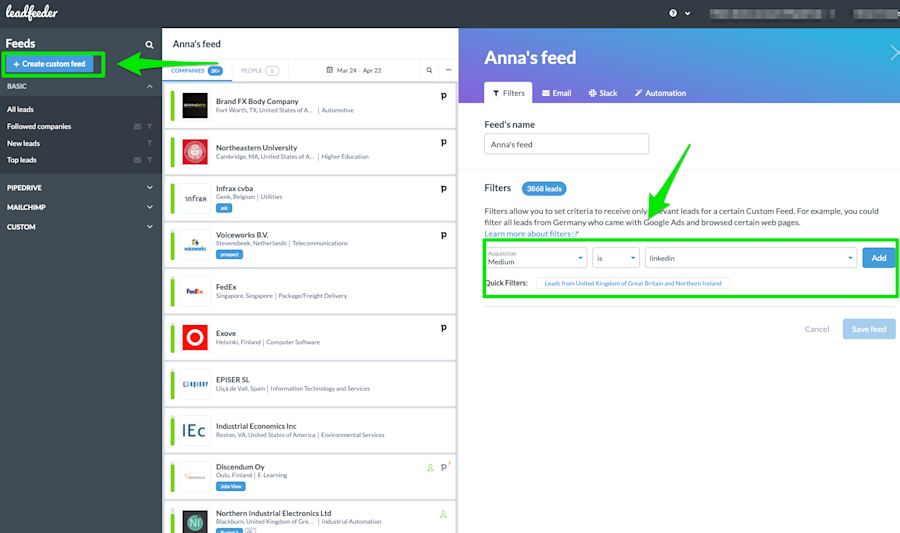Switch to the COMPANIES tab
The height and width of the screenshot is (533, 900).
pyautogui.click(x=197, y=71)
